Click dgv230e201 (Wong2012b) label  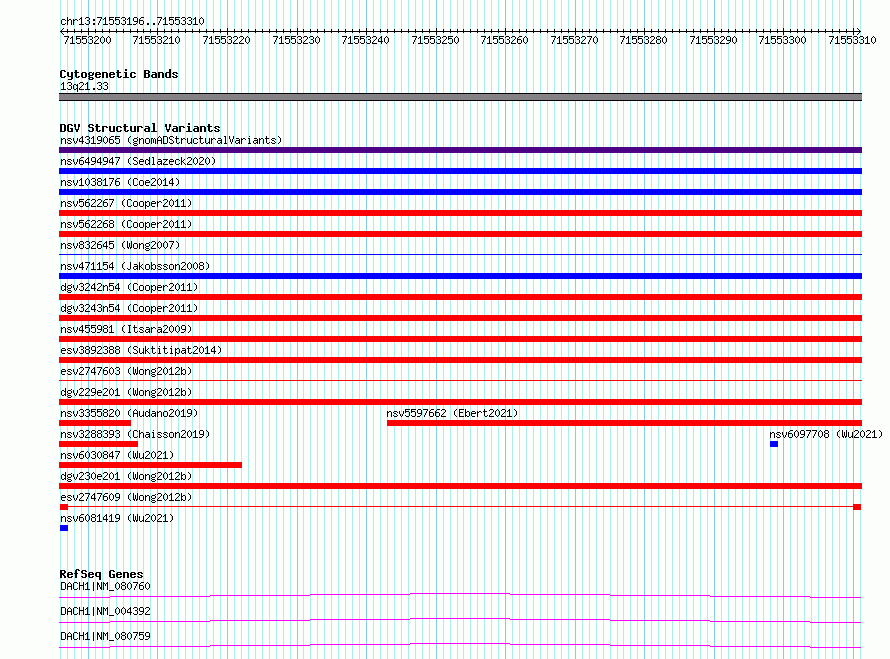pyautogui.click(x=126, y=476)
